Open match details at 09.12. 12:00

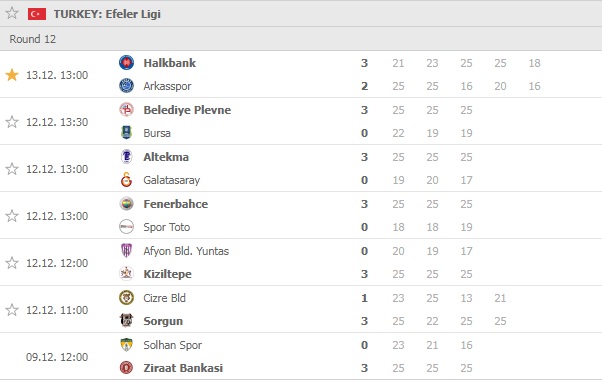point(301,357)
